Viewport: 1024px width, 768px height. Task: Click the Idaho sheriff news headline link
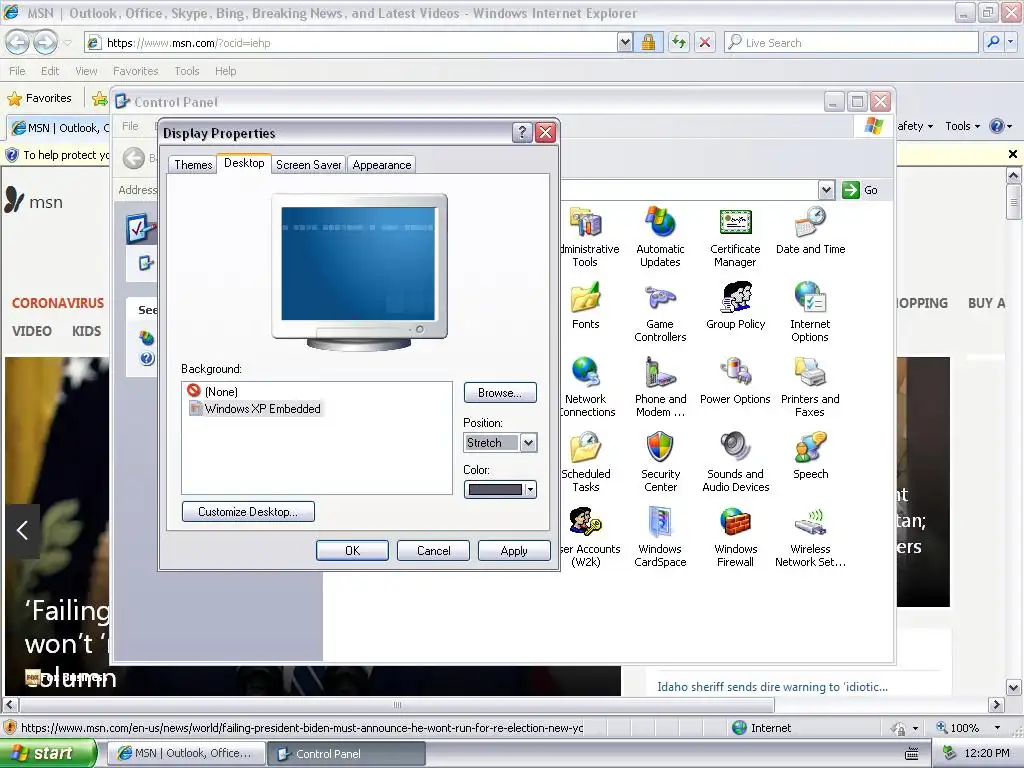click(x=773, y=687)
